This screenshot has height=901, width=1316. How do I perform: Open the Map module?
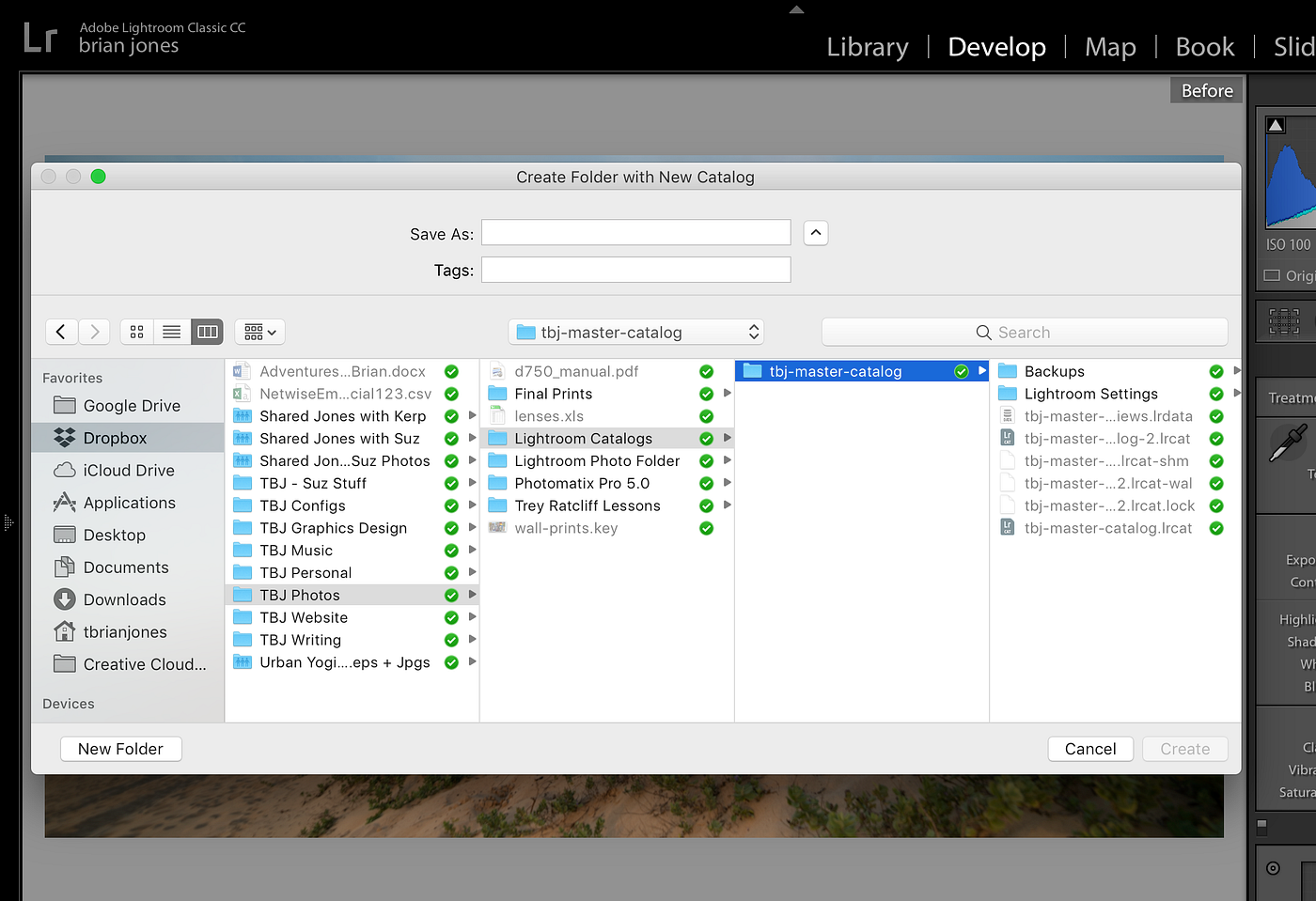pyautogui.click(x=1110, y=46)
